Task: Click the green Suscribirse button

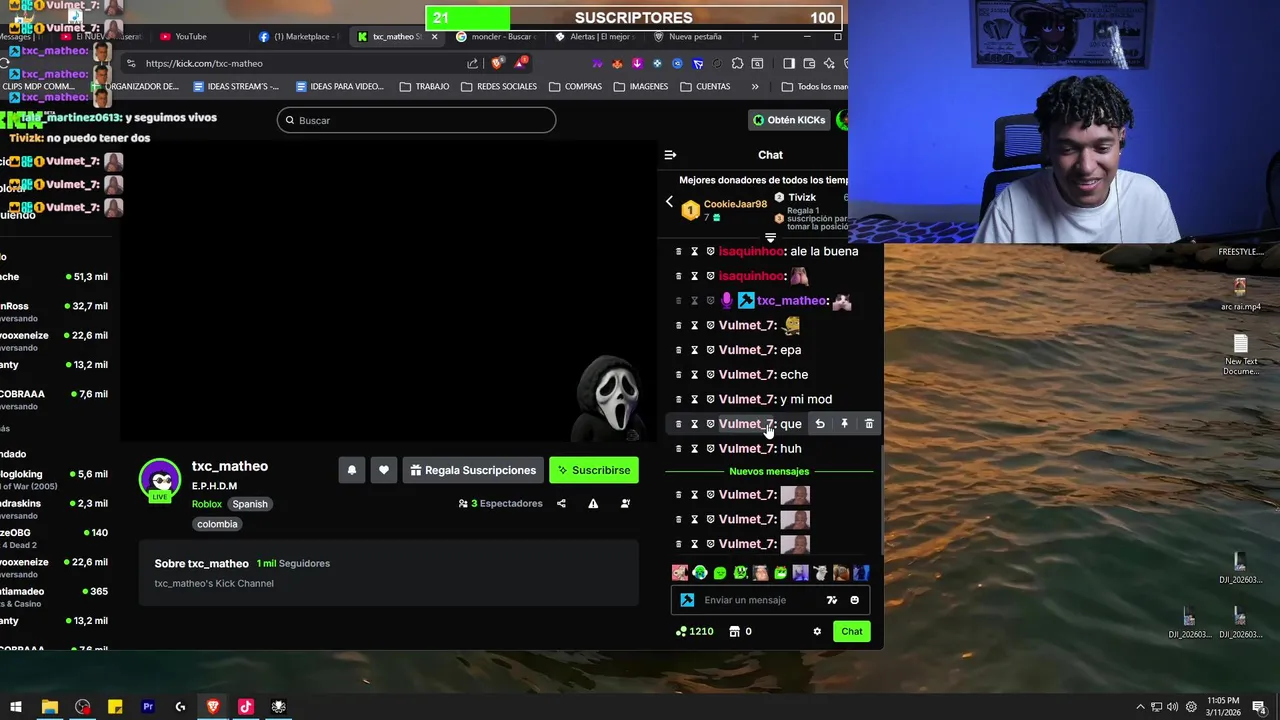Action: (x=594, y=470)
